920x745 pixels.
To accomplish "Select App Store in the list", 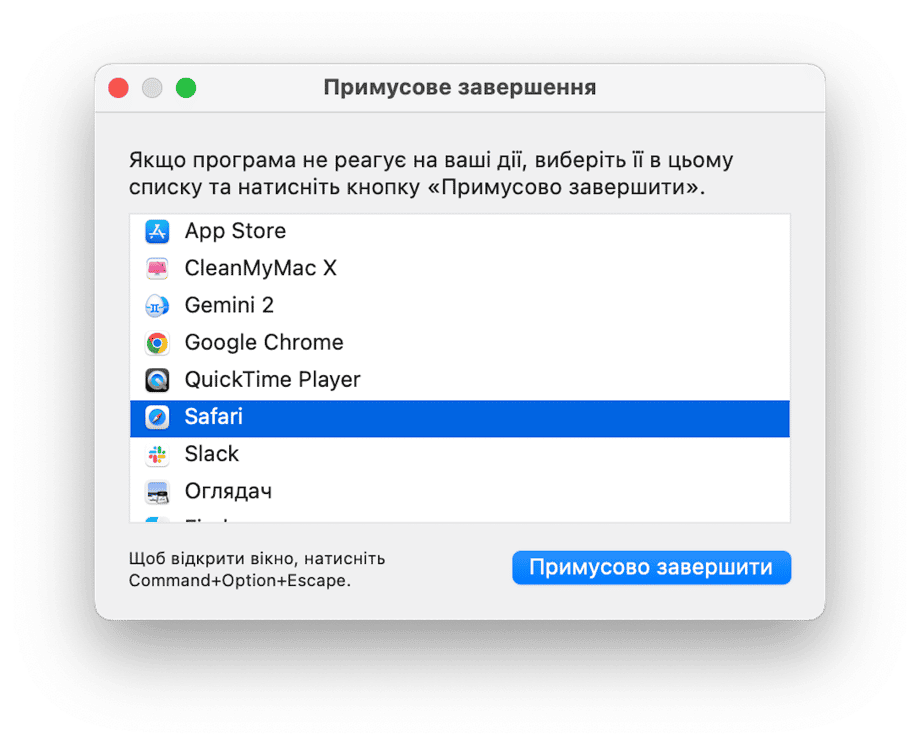I will [459, 231].
